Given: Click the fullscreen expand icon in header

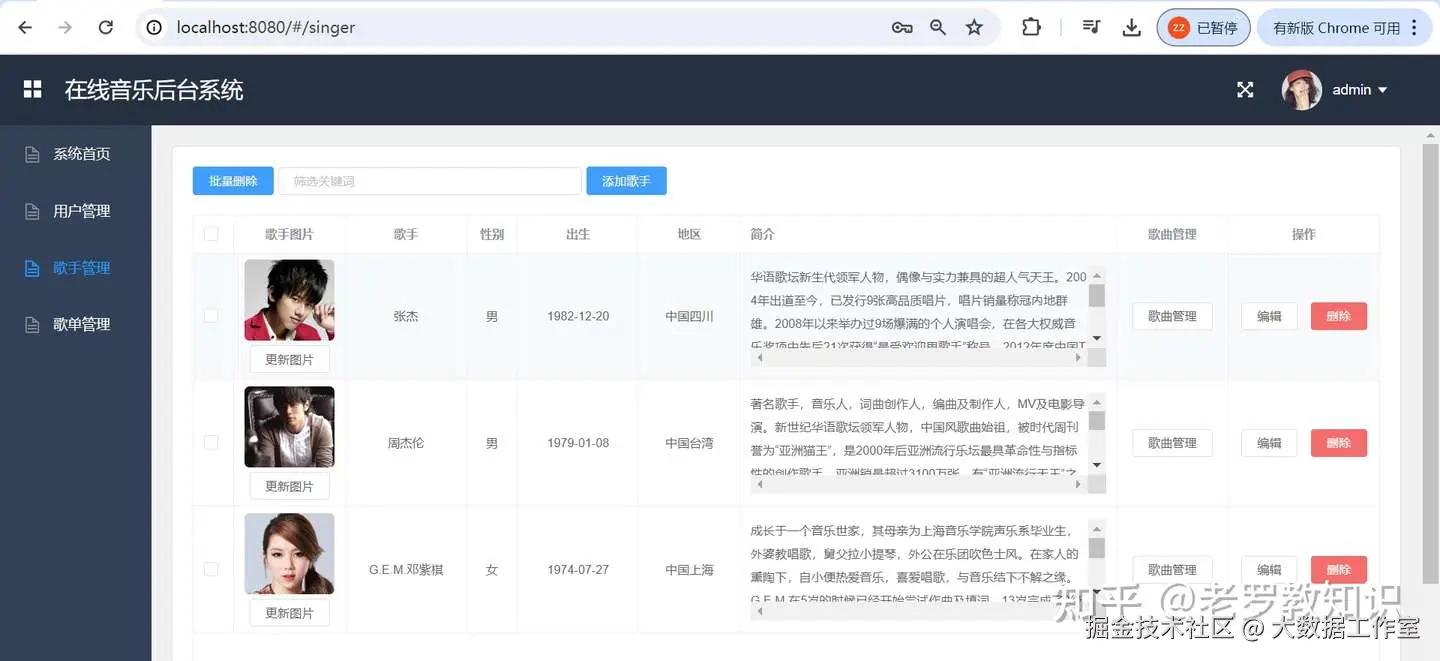Looking at the screenshot, I should pyautogui.click(x=1245, y=90).
